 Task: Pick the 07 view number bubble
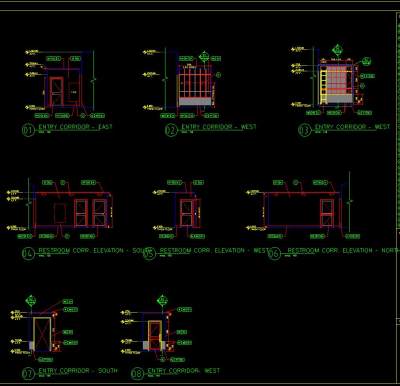[x=28, y=374]
